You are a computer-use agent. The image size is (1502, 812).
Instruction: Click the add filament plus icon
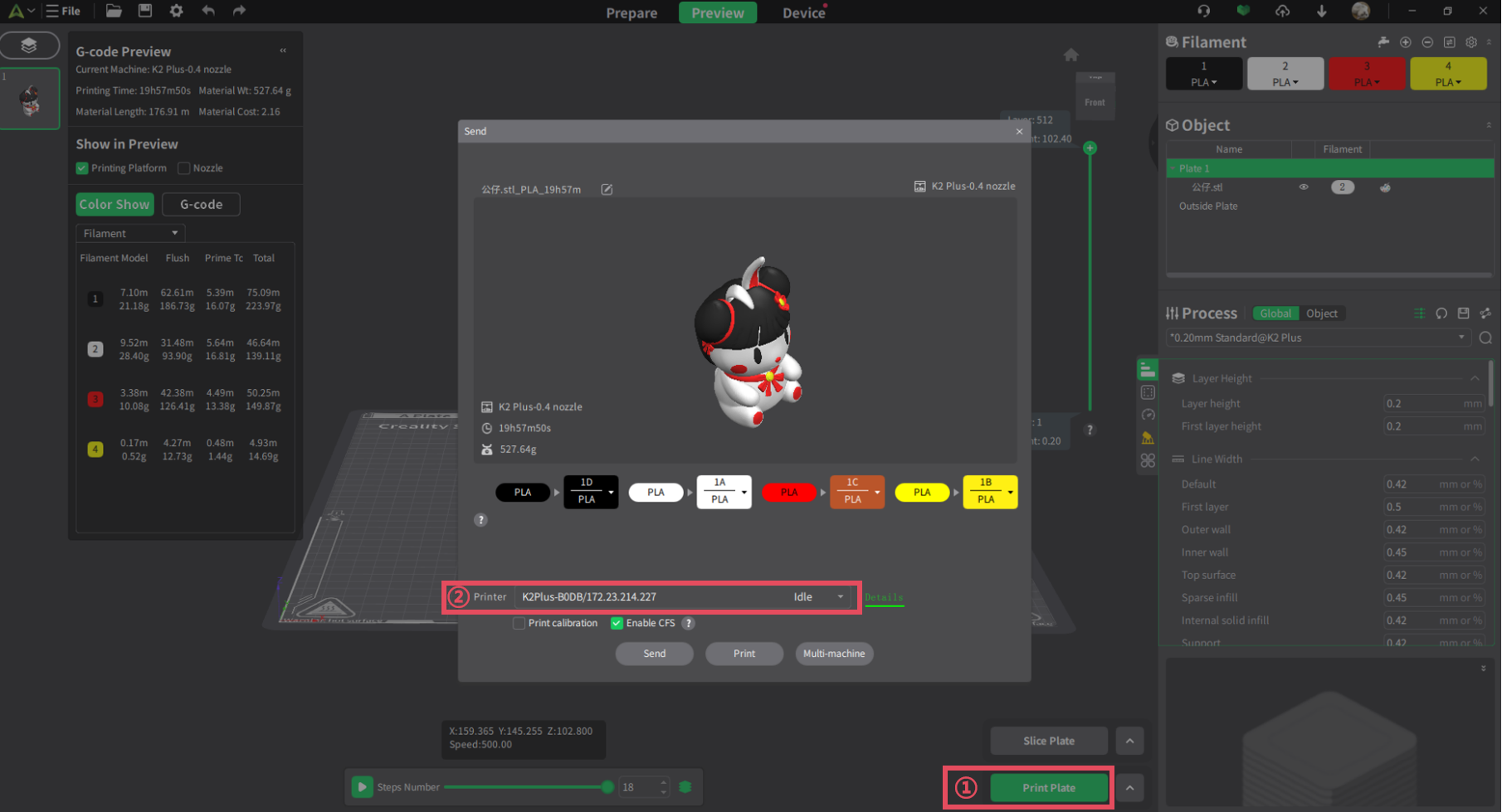(1405, 42)
